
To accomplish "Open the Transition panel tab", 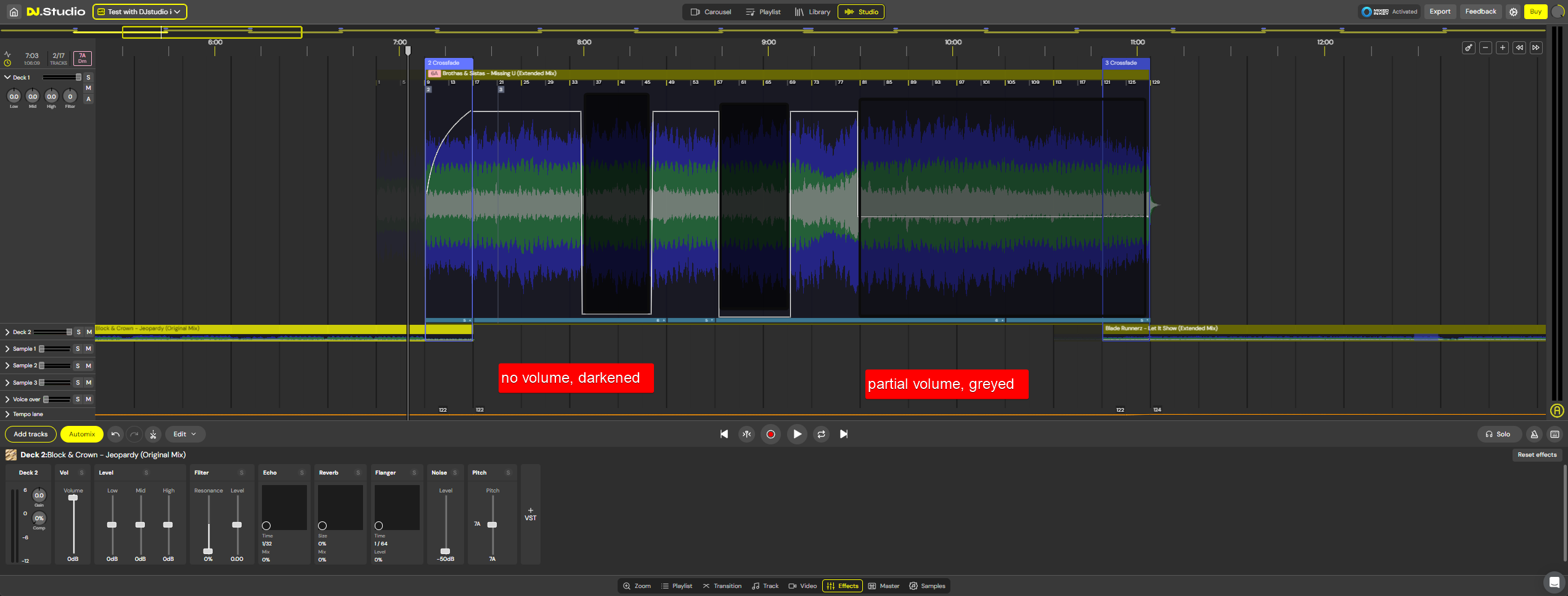I will coord(722,586).
